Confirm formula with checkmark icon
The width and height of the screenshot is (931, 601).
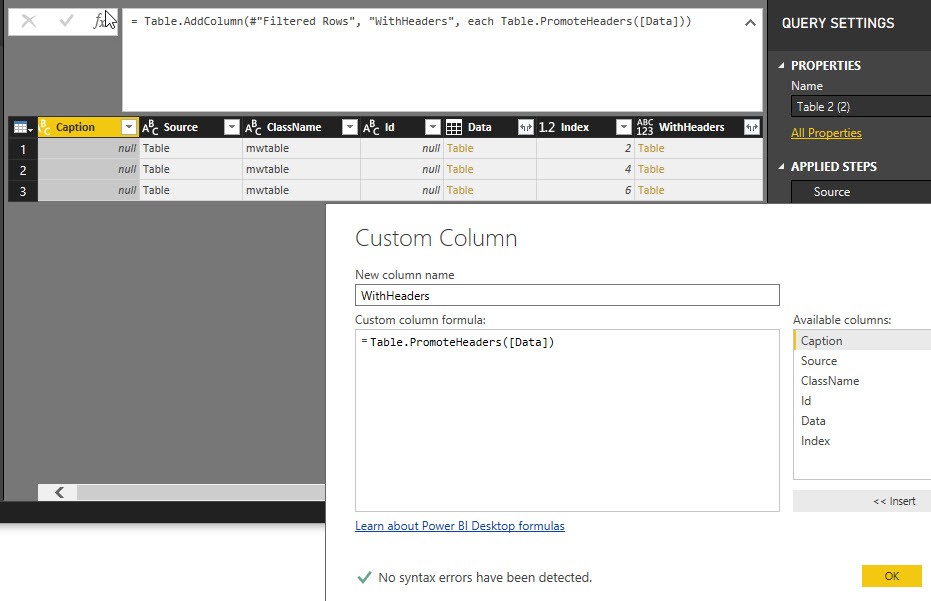pyautogui.click(x=66, y=21)
